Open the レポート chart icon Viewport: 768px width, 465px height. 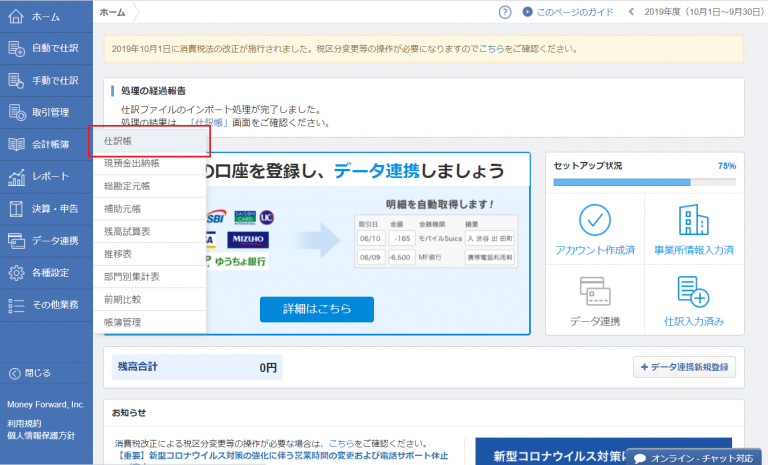(16, 177)
